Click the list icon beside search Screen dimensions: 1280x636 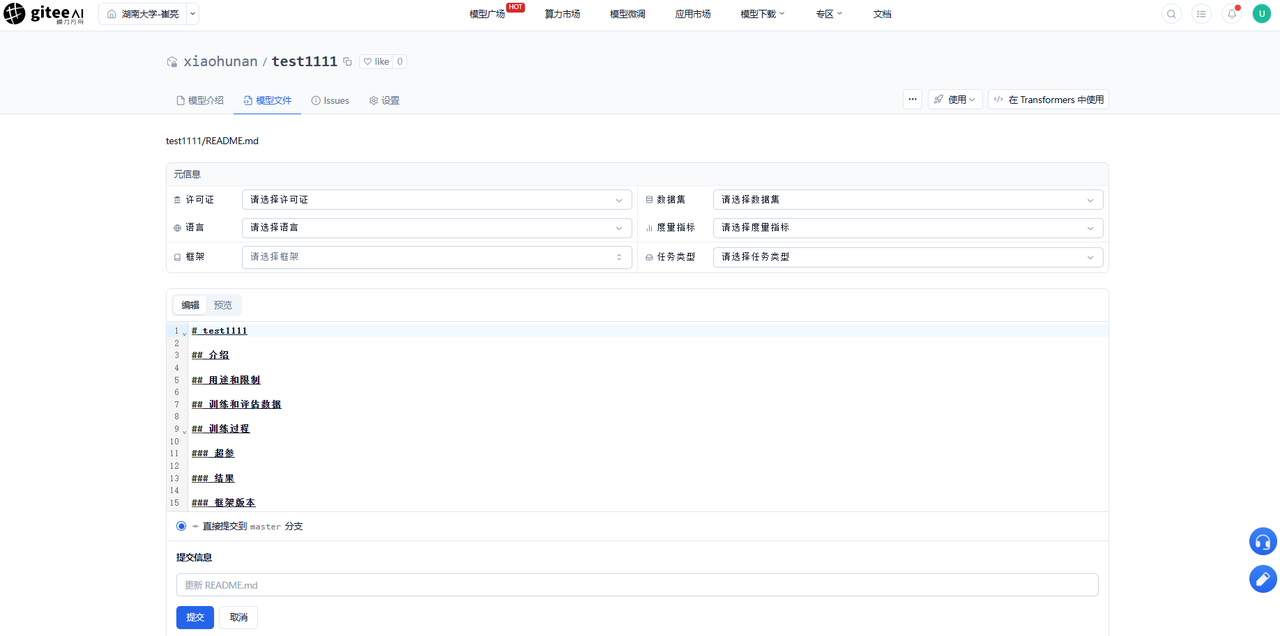tap(1201, 14)
